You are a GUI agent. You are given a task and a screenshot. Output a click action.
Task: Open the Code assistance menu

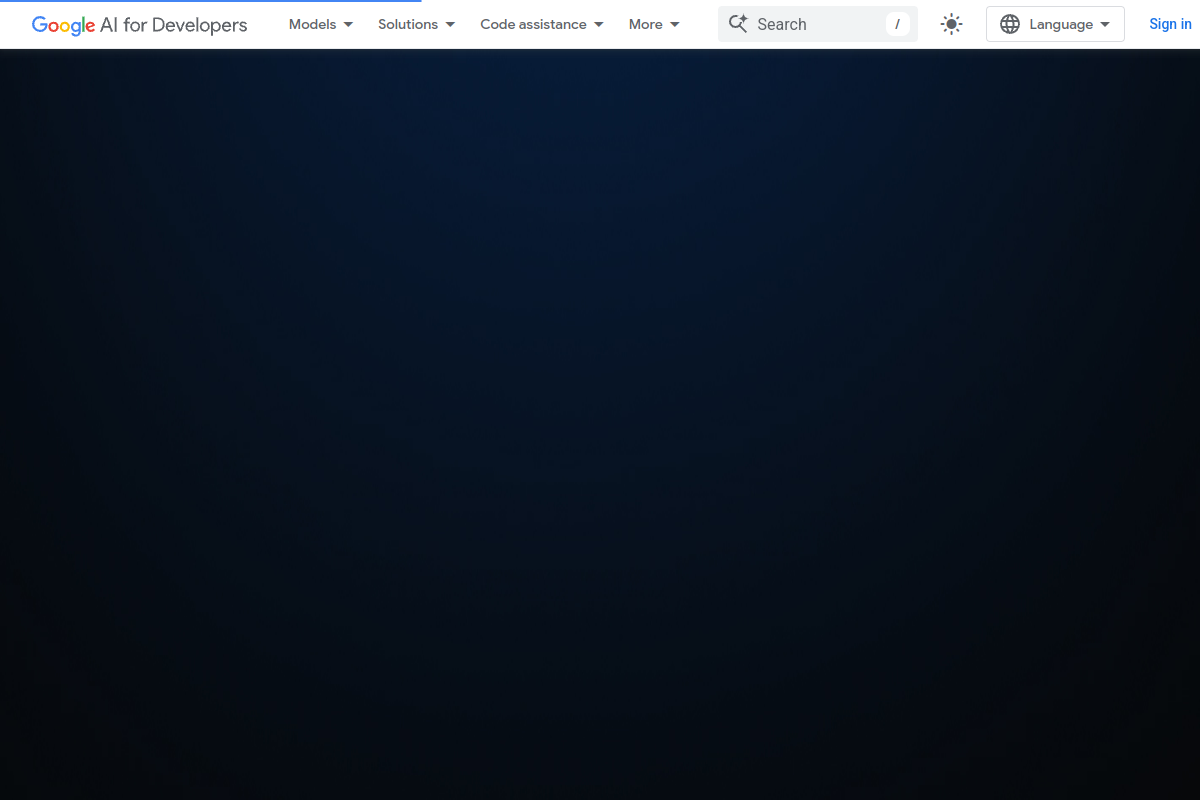(532, 24)
